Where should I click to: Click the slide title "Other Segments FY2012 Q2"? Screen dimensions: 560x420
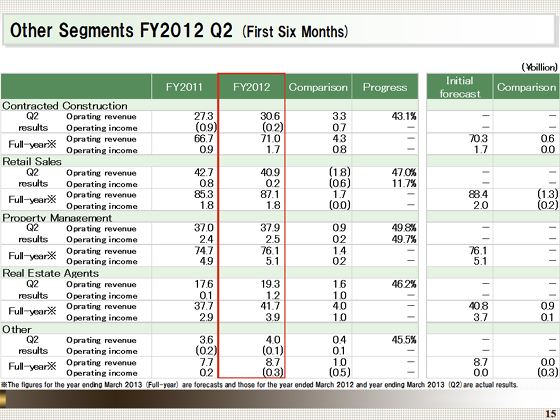point(121,30)
